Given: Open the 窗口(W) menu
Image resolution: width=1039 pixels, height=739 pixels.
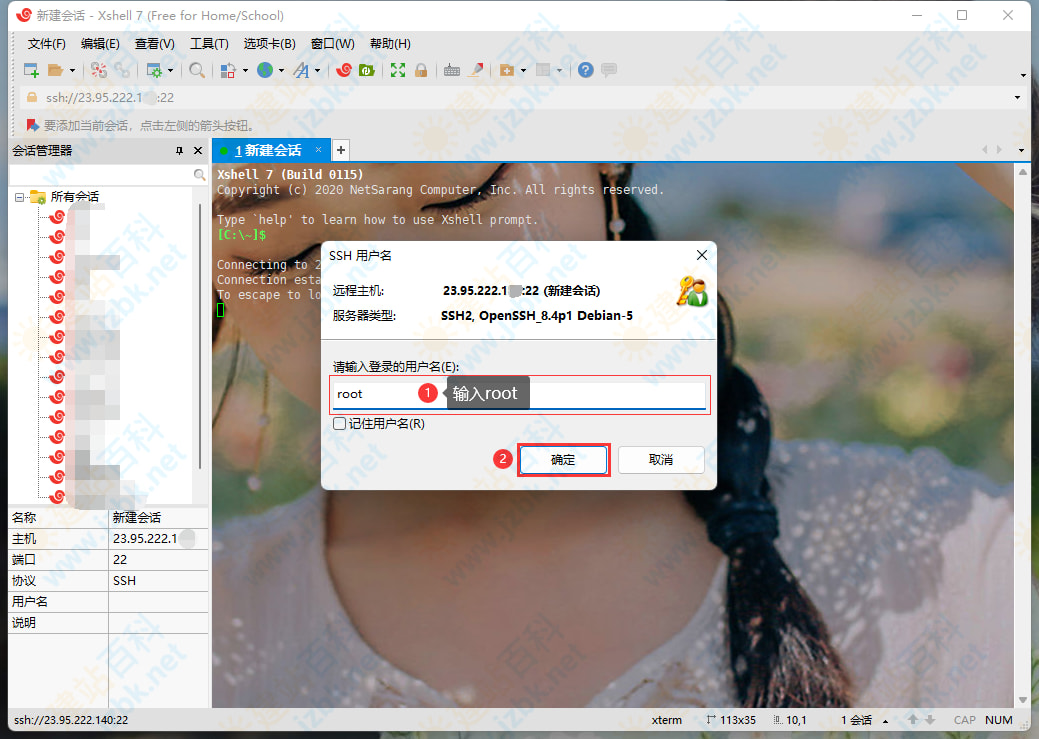Looking at the screenshot, I should [x=333, y=44].
